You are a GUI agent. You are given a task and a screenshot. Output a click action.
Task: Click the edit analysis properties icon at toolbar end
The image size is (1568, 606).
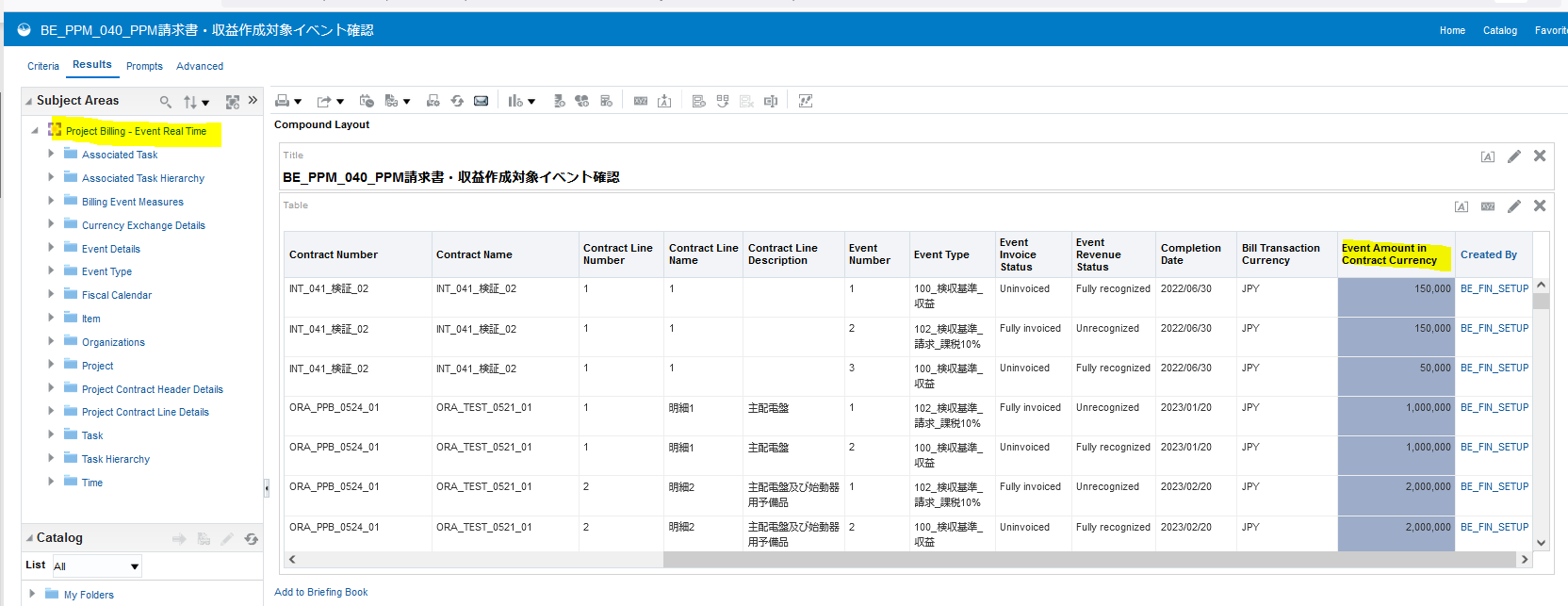(806, 101)
